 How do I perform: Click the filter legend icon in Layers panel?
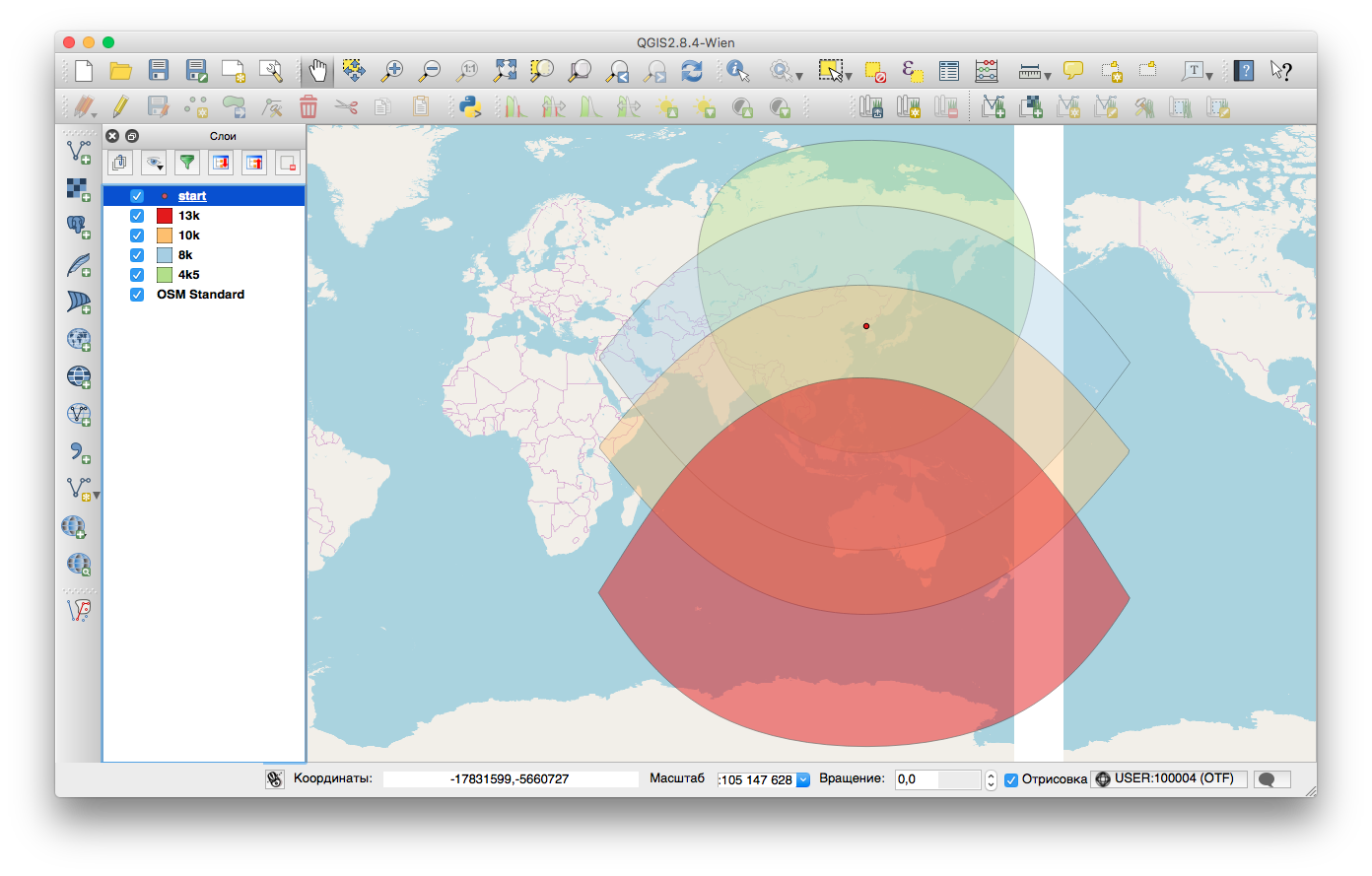point(187,163)
